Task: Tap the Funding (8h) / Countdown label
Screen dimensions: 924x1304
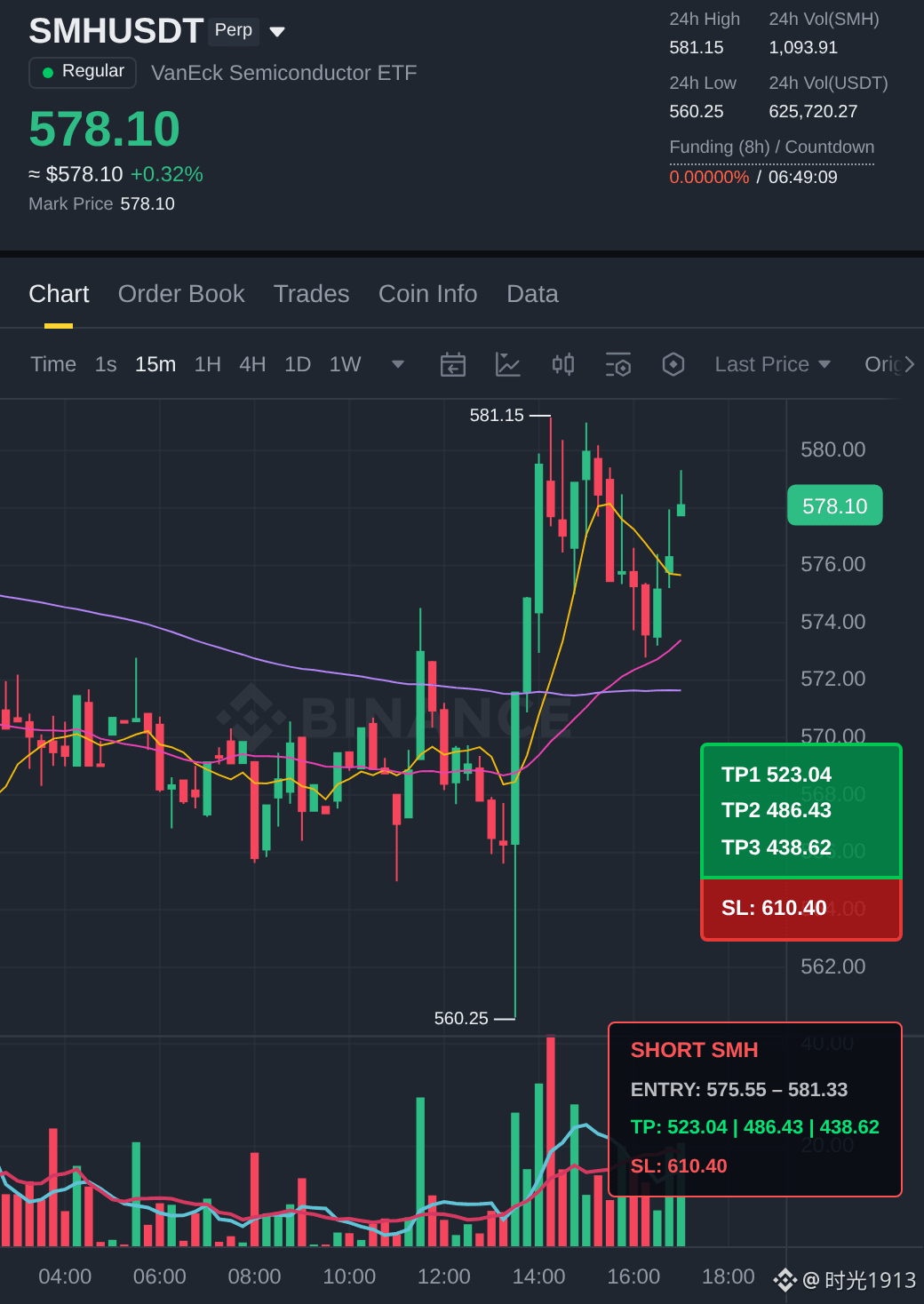Action: pyautogui.click(x=772, y=147)
